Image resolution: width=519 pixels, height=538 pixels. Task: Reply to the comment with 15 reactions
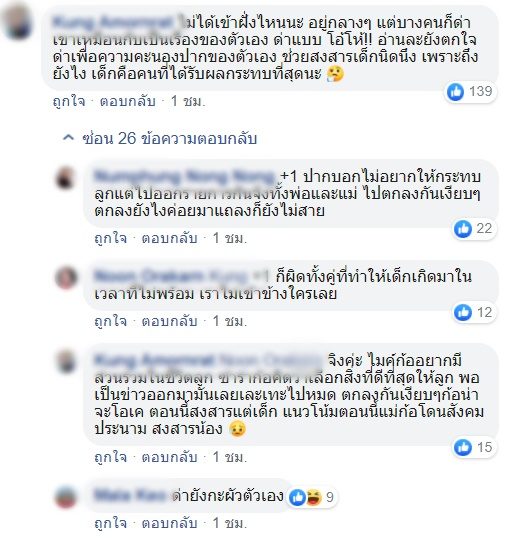click(x=169, y=457)
